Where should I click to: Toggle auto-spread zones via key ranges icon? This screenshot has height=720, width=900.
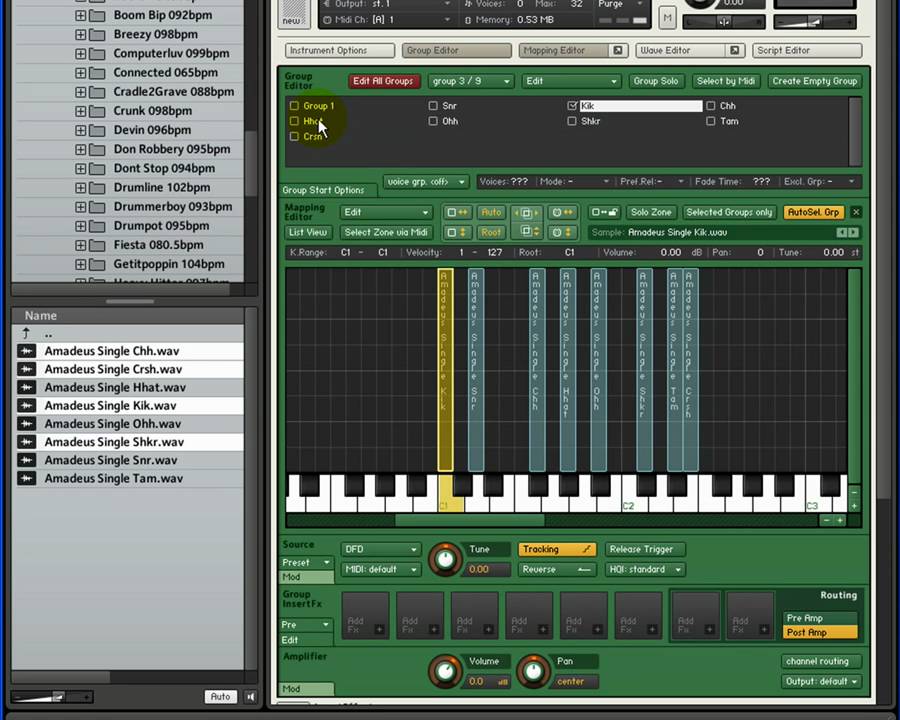click(457, 212)
